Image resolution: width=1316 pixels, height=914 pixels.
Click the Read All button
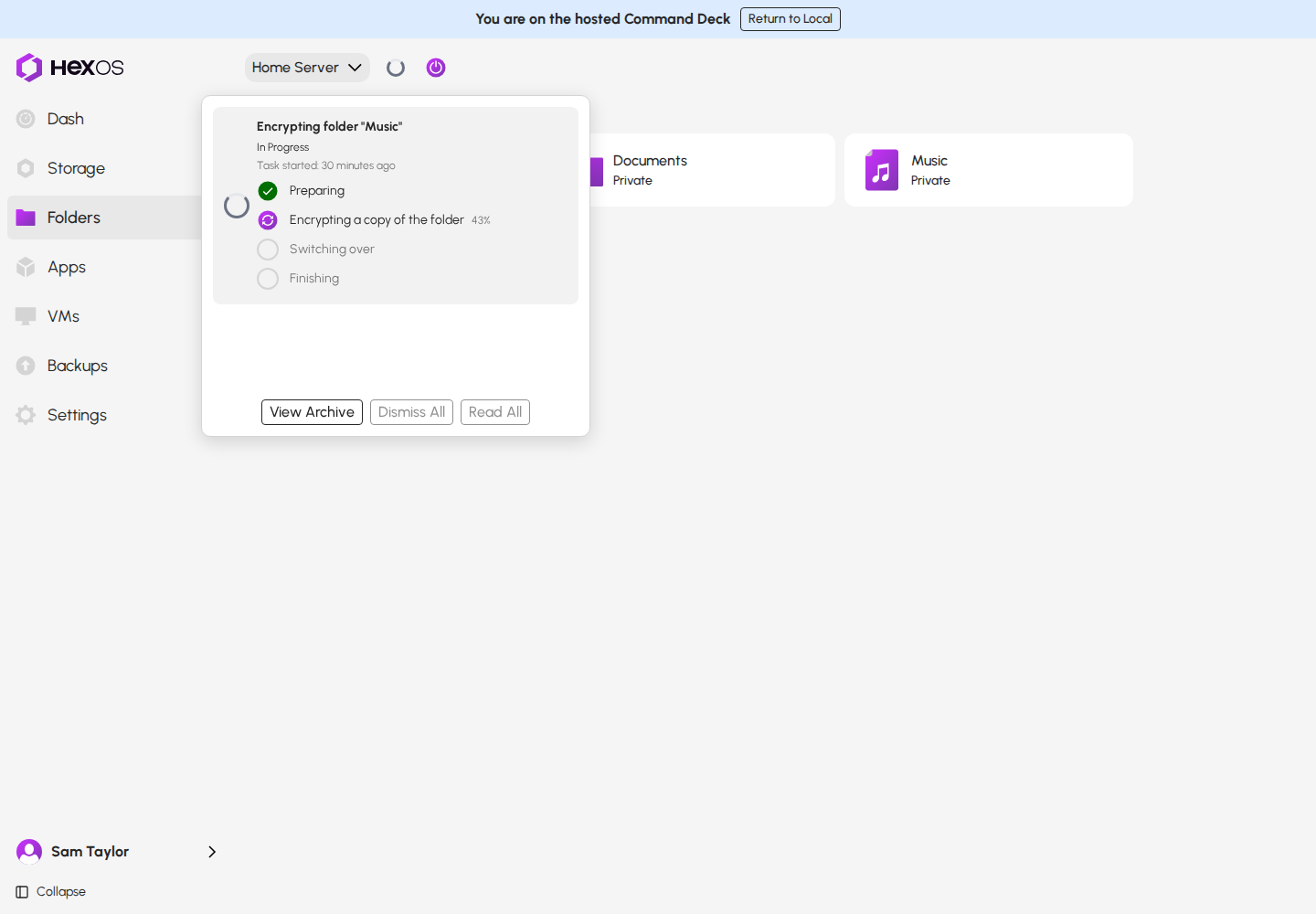point(495,412)
